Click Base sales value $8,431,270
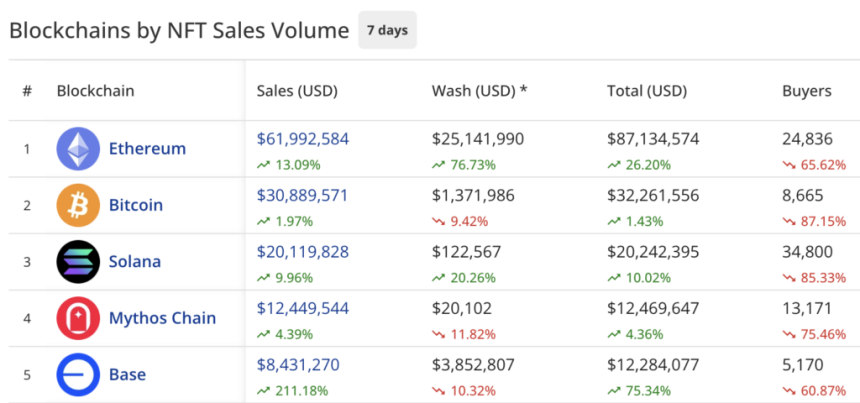 tap(298, 365)
